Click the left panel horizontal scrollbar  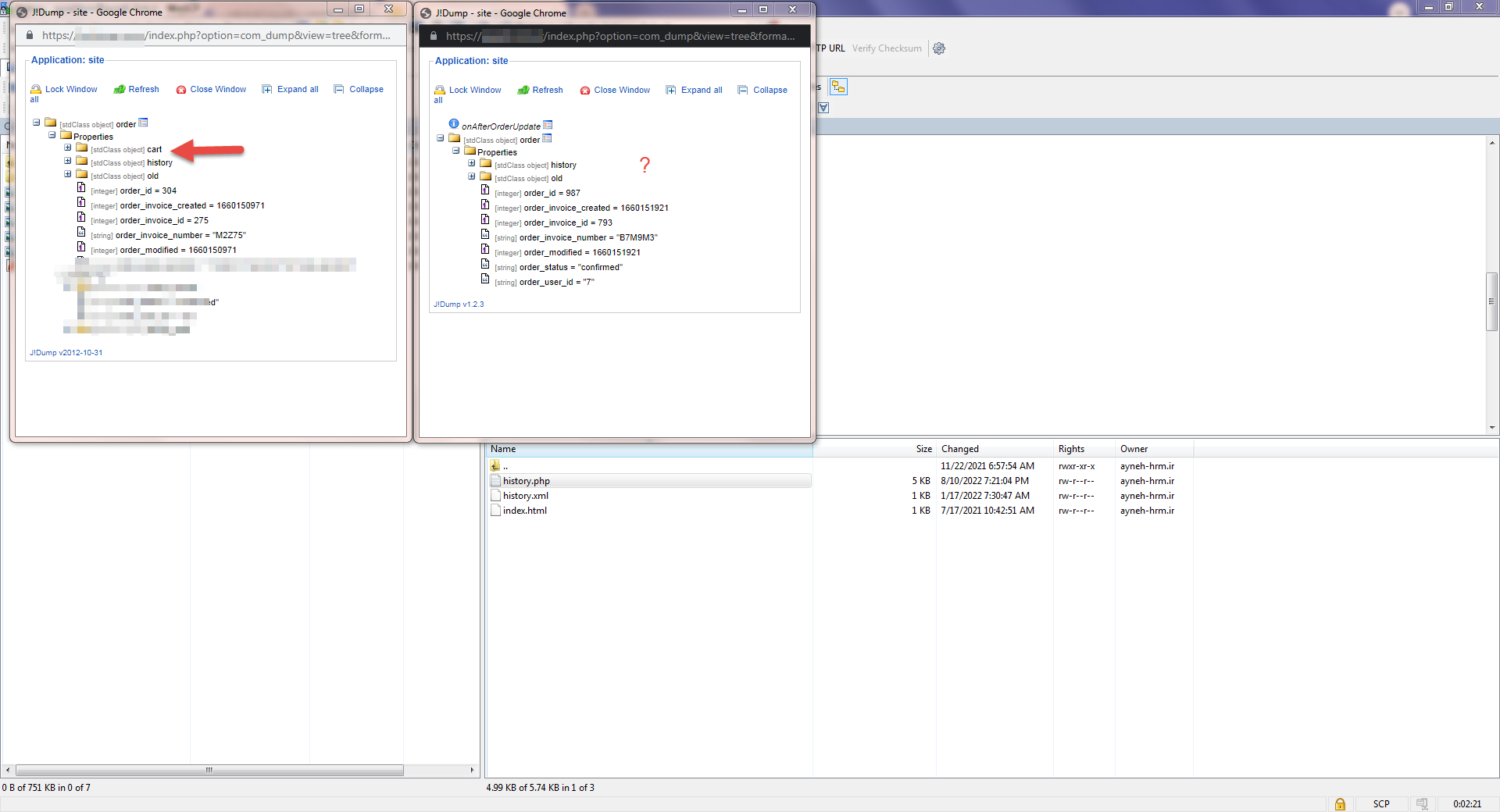tap(209, 771)
